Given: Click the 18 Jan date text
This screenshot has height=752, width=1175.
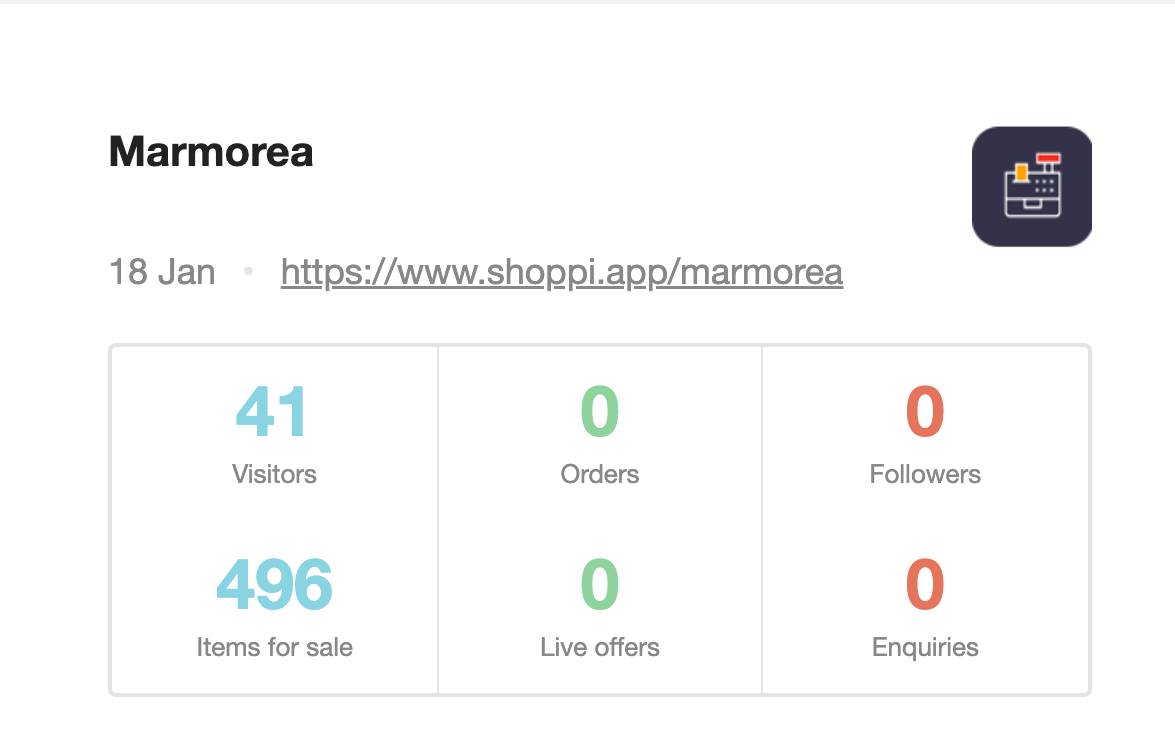Looking at the screenshot, I should [162, 272].
